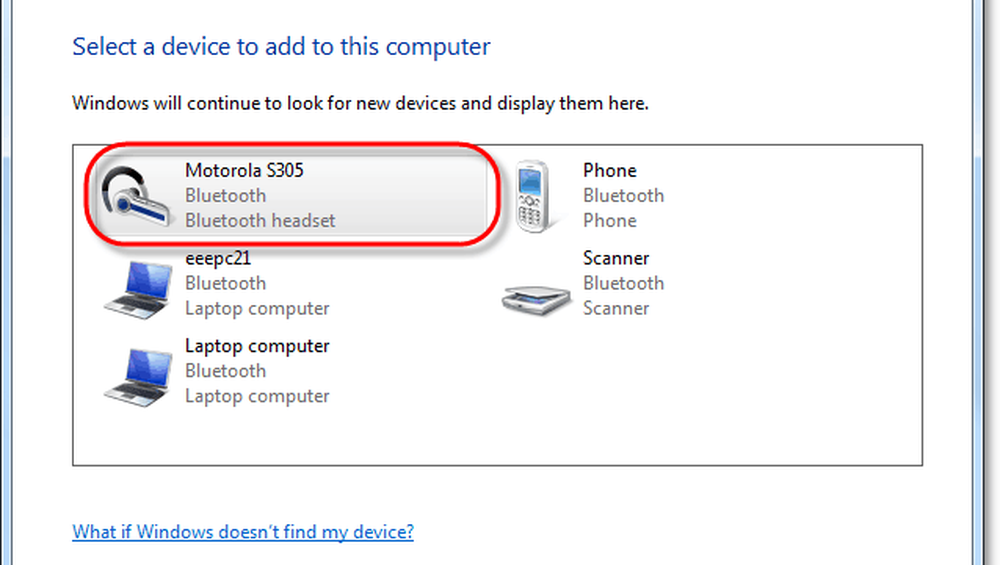Screen dimensions: 1000x565
Task: Click empty space in the device list box
Action: click(650, 410)
